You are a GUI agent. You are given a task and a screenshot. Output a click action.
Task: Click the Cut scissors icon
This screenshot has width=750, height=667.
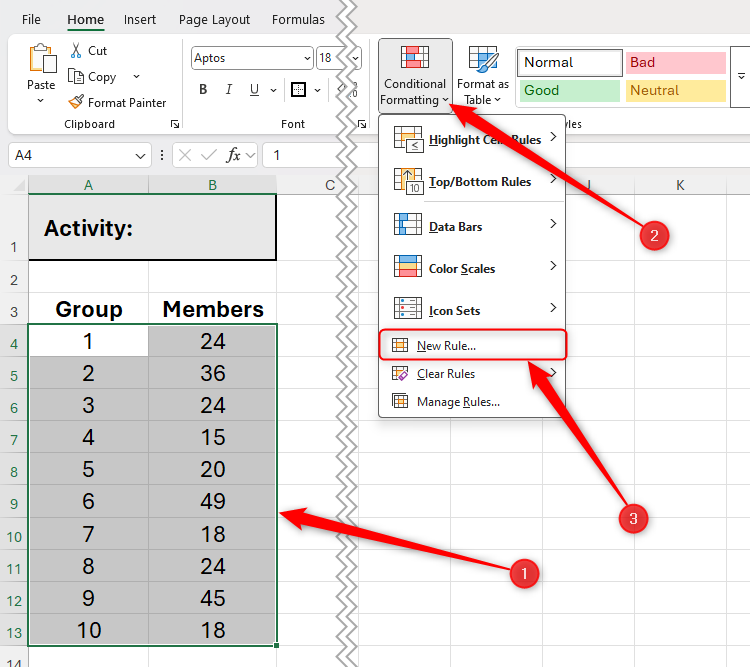(x=77, y=51)
